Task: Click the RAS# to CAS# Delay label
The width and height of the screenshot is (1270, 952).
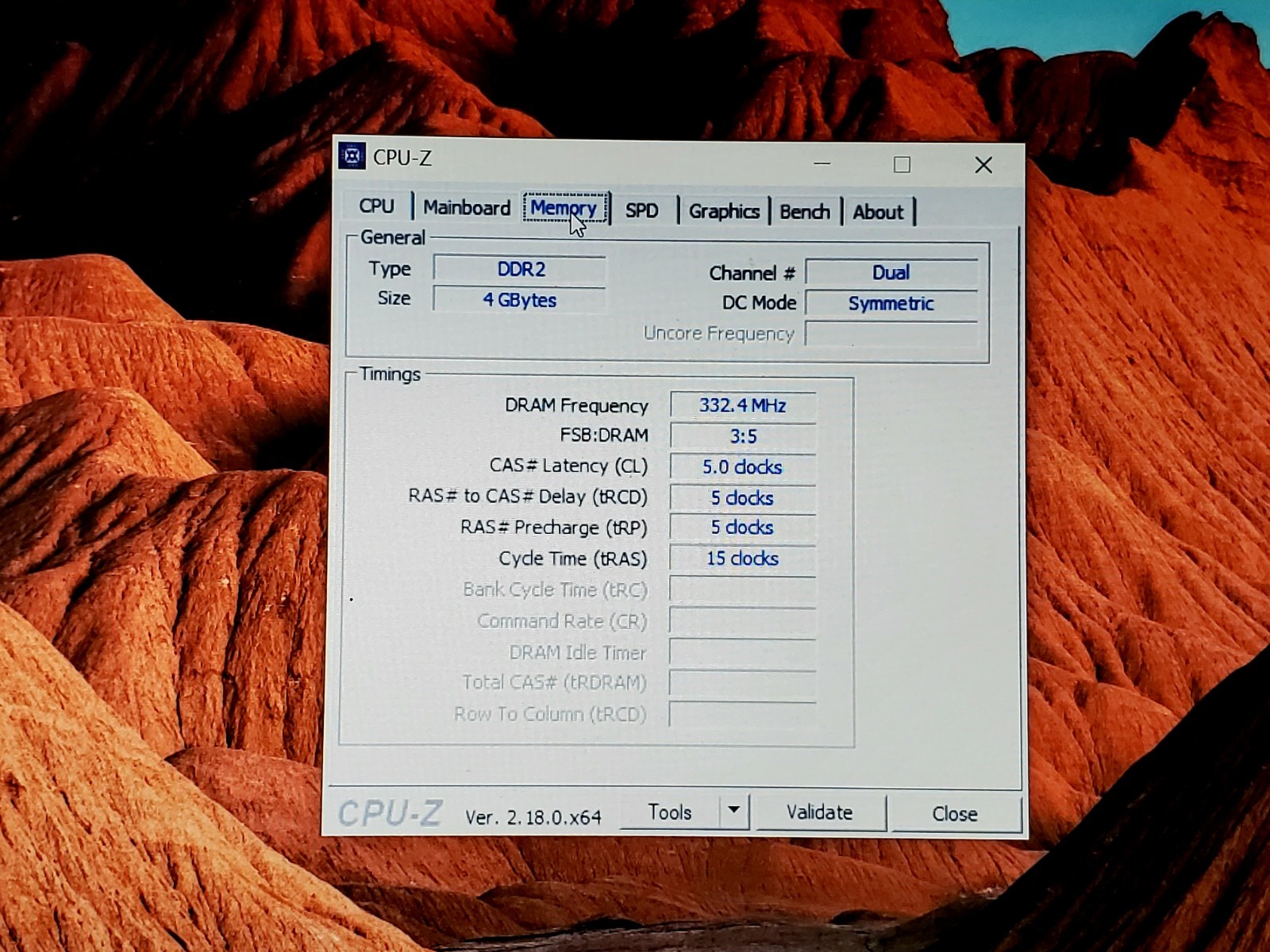Action: (528, 497)
